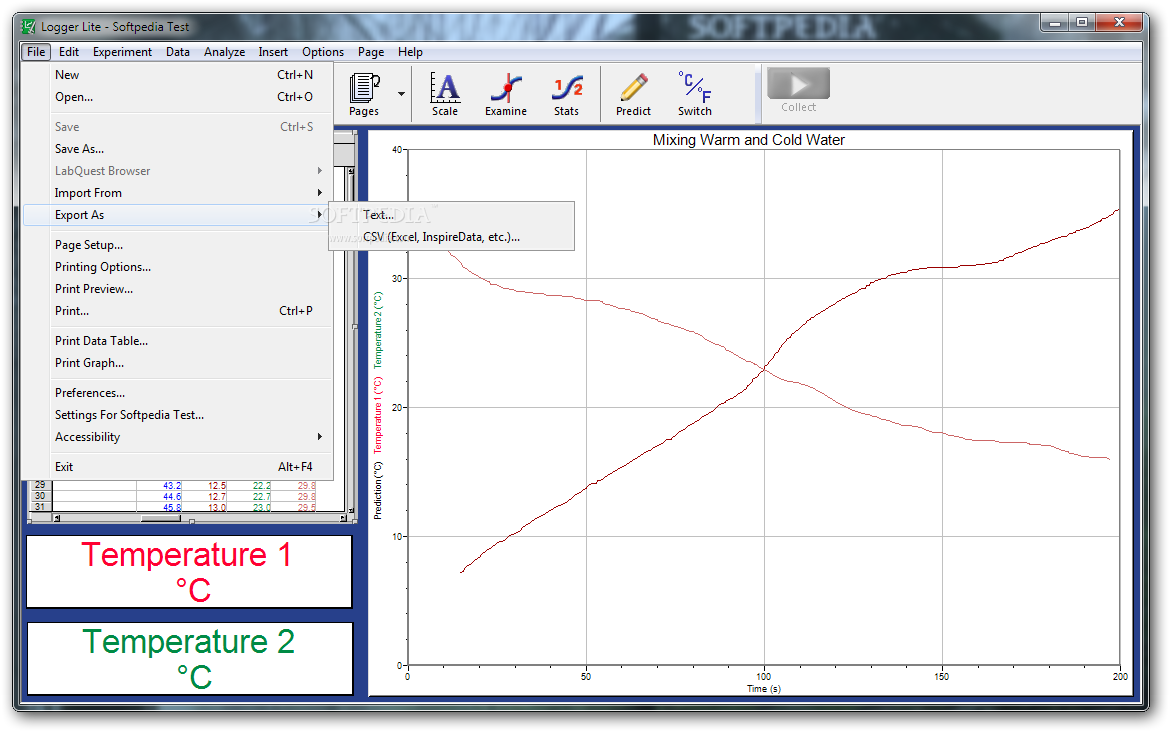
Task: Click table cell value 44.6
Action: [172, 497]
